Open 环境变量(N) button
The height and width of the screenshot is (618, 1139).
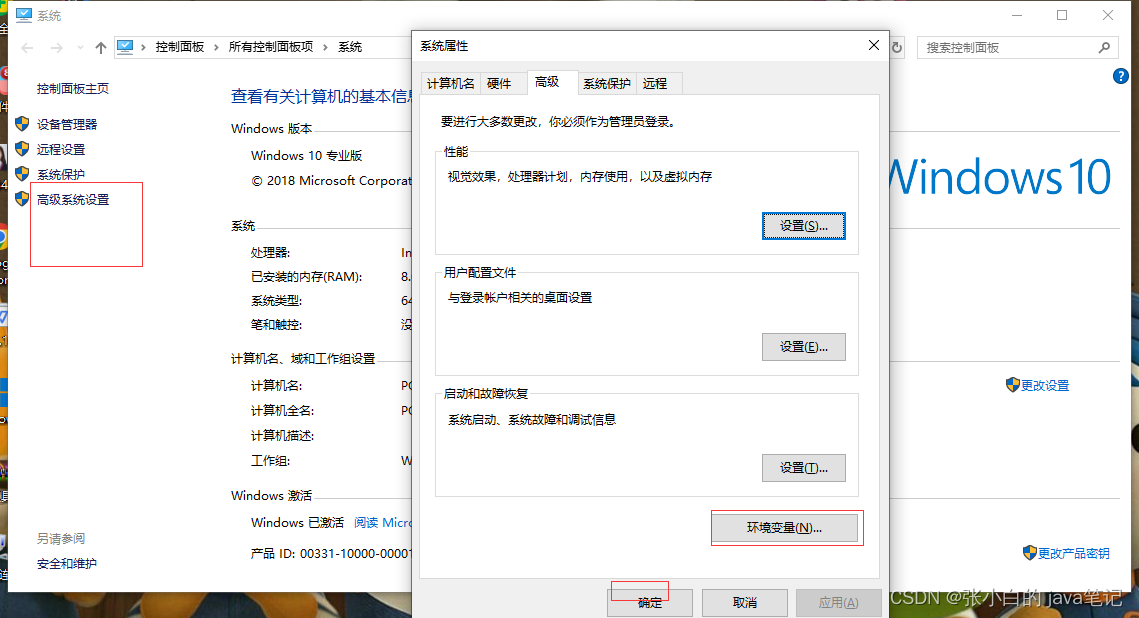785,528
